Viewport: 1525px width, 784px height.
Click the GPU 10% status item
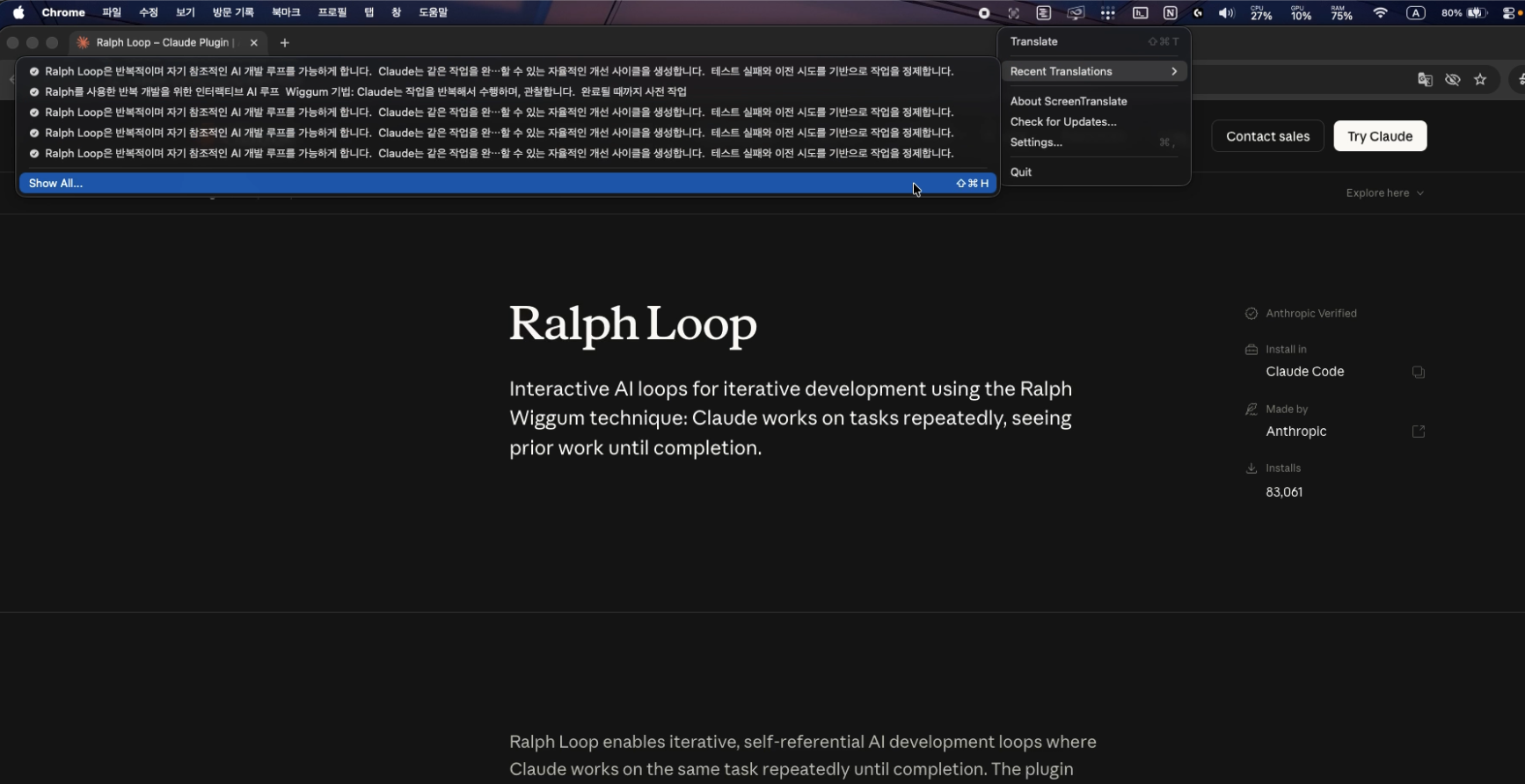(1301, 13)
